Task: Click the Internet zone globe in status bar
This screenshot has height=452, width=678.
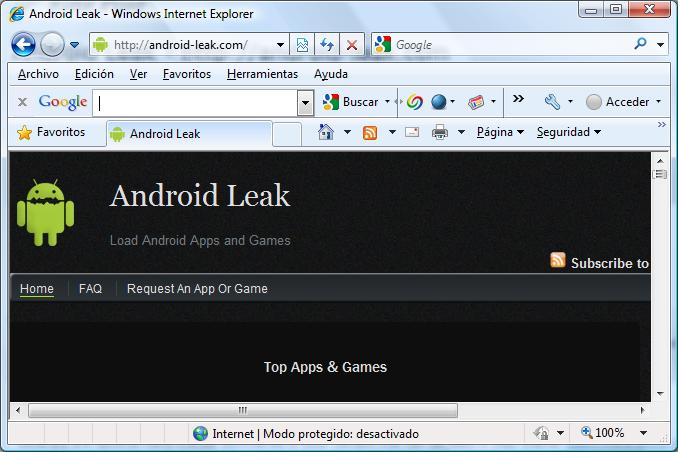Action: click(200, 433)
